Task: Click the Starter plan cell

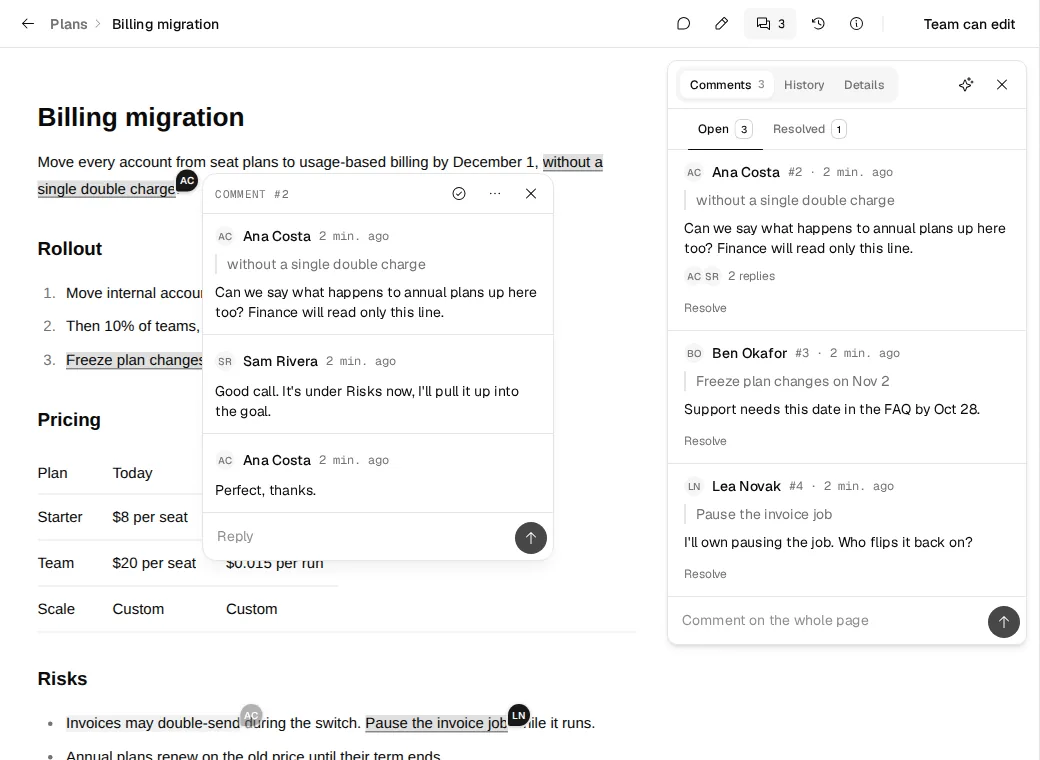Action: point(60,517)
